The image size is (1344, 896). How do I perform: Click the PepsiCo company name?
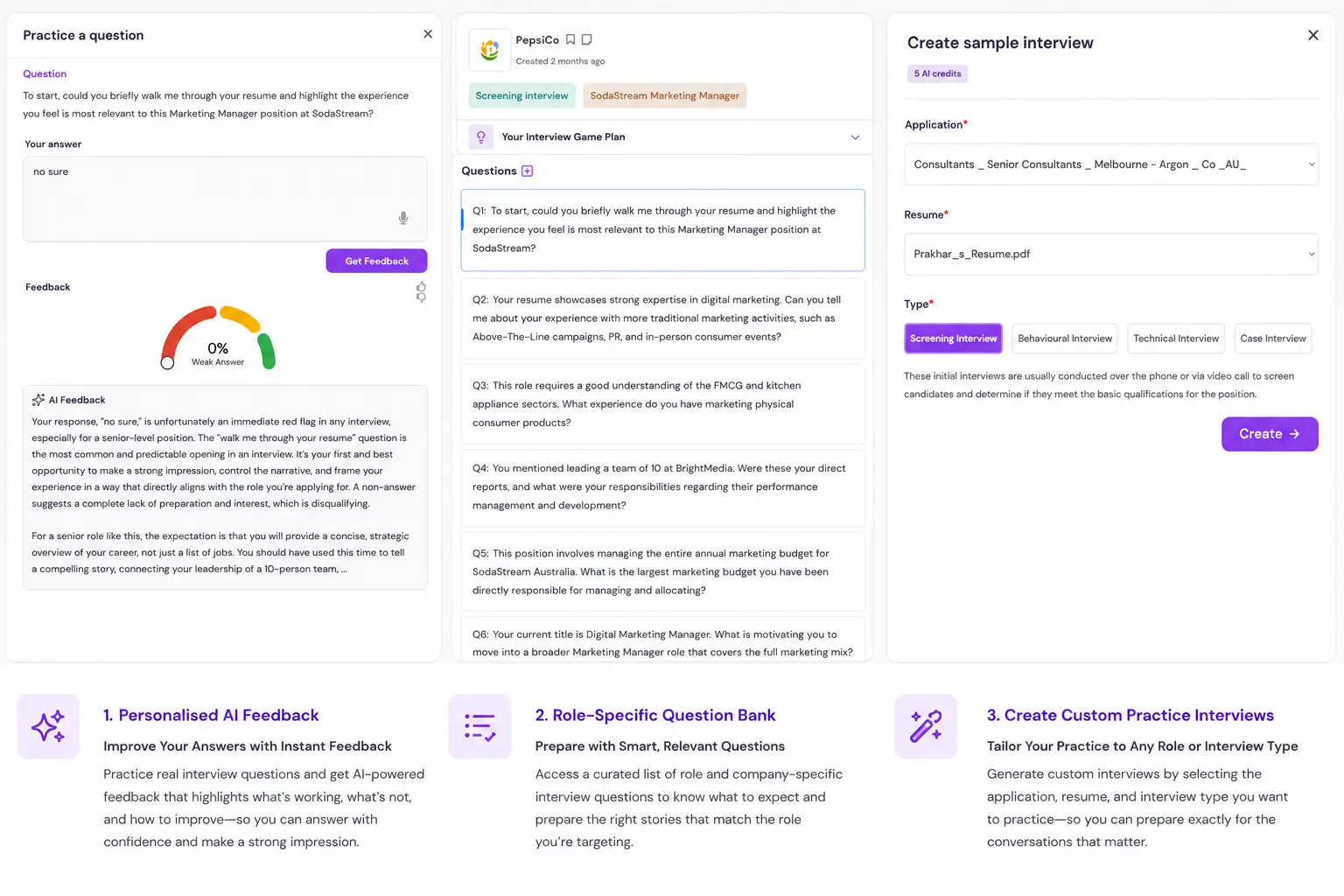tap(537, 40)
